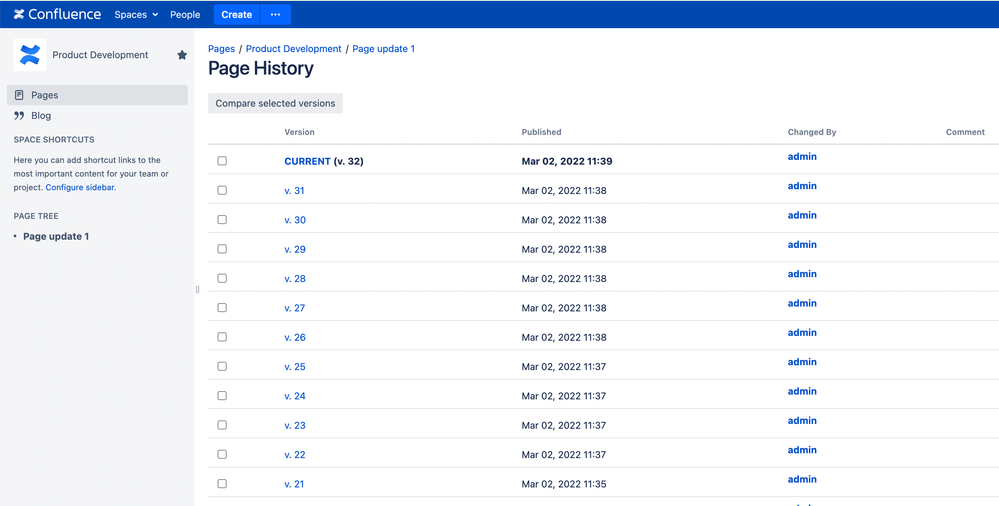Select Pages in the sidebar
999x506 pixels.
[x=97, y=95]
